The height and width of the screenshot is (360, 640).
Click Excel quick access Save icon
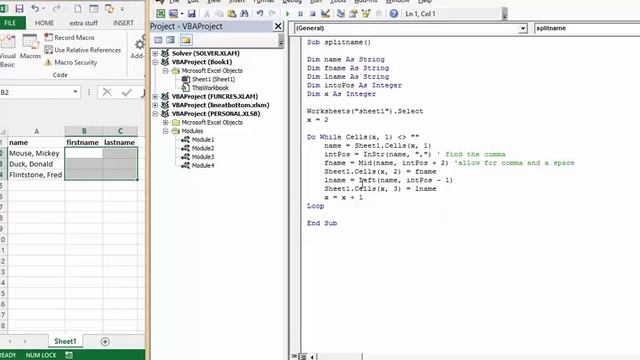(19, 8)
